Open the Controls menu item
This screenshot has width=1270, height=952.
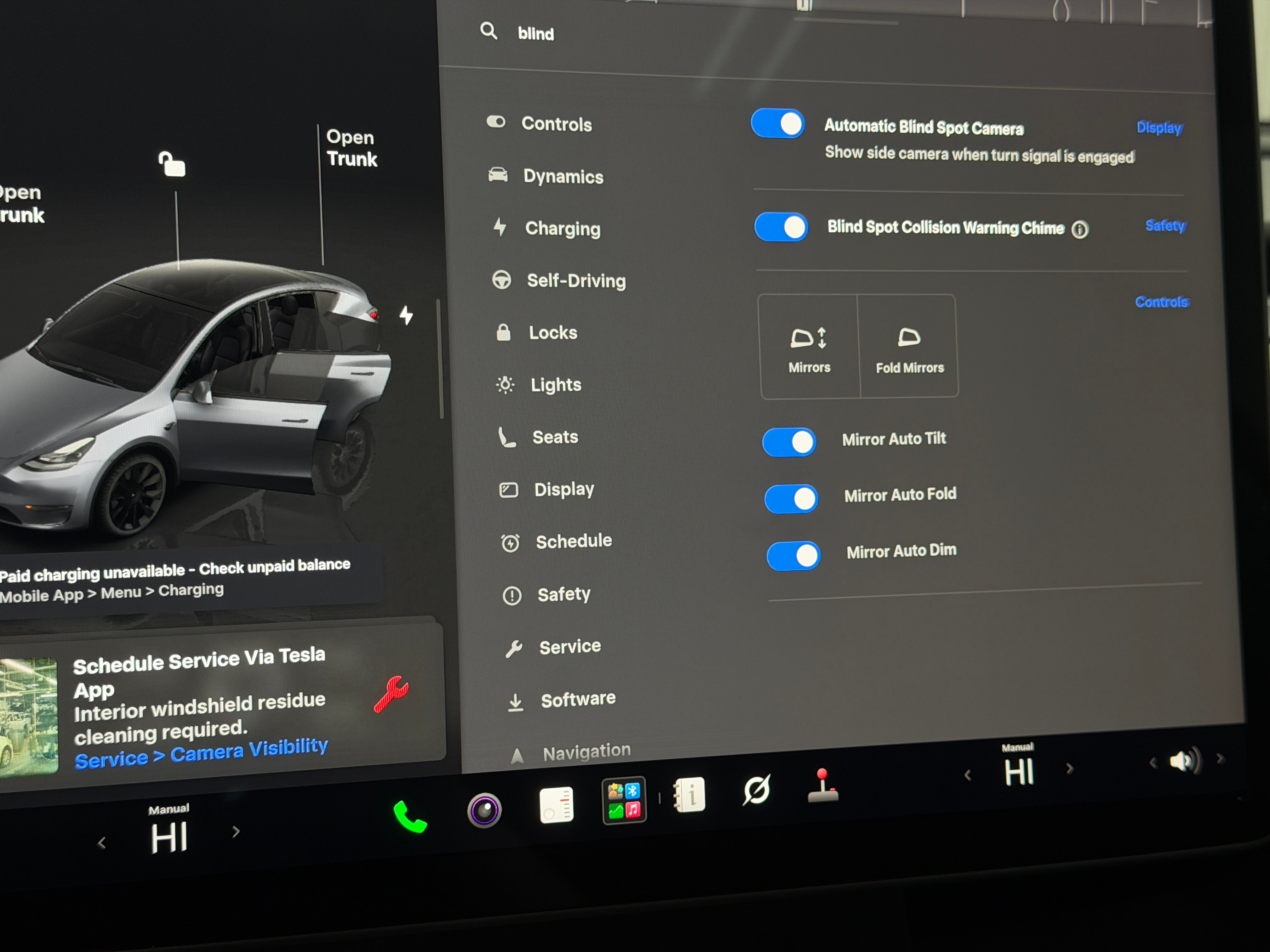540,123
